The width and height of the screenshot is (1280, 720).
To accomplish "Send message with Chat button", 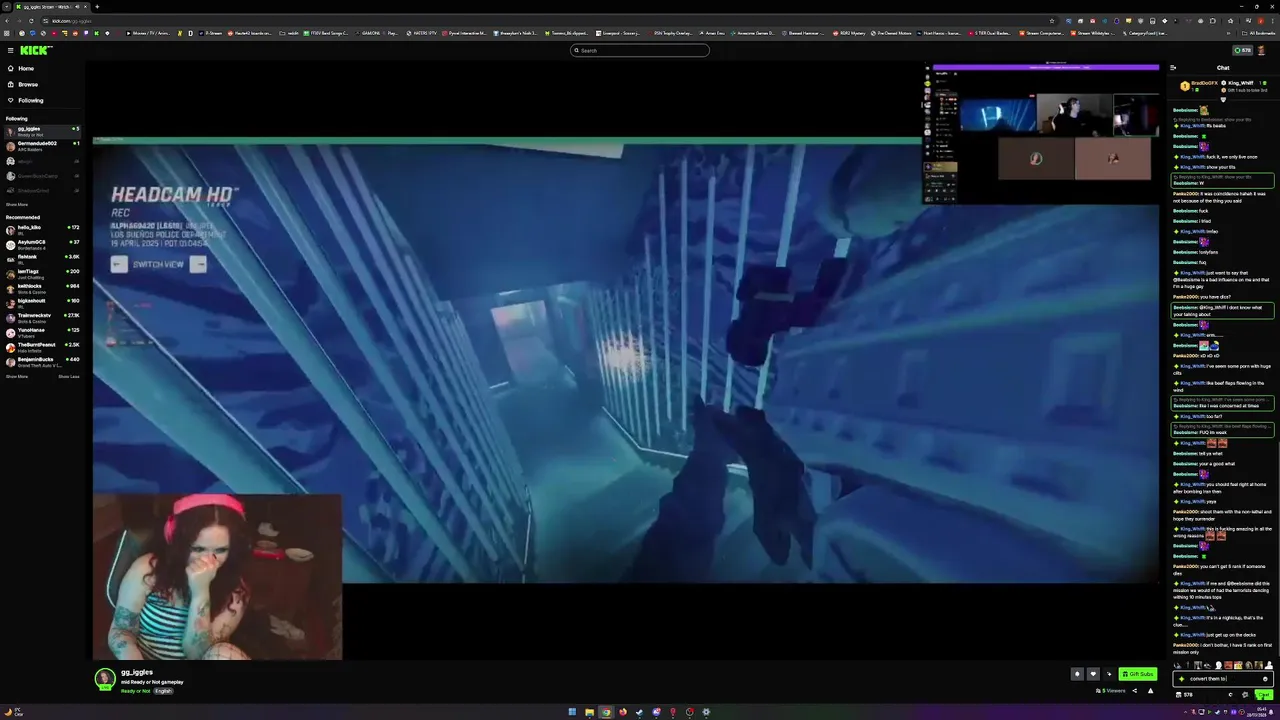I will click(x=1264, y=694).
